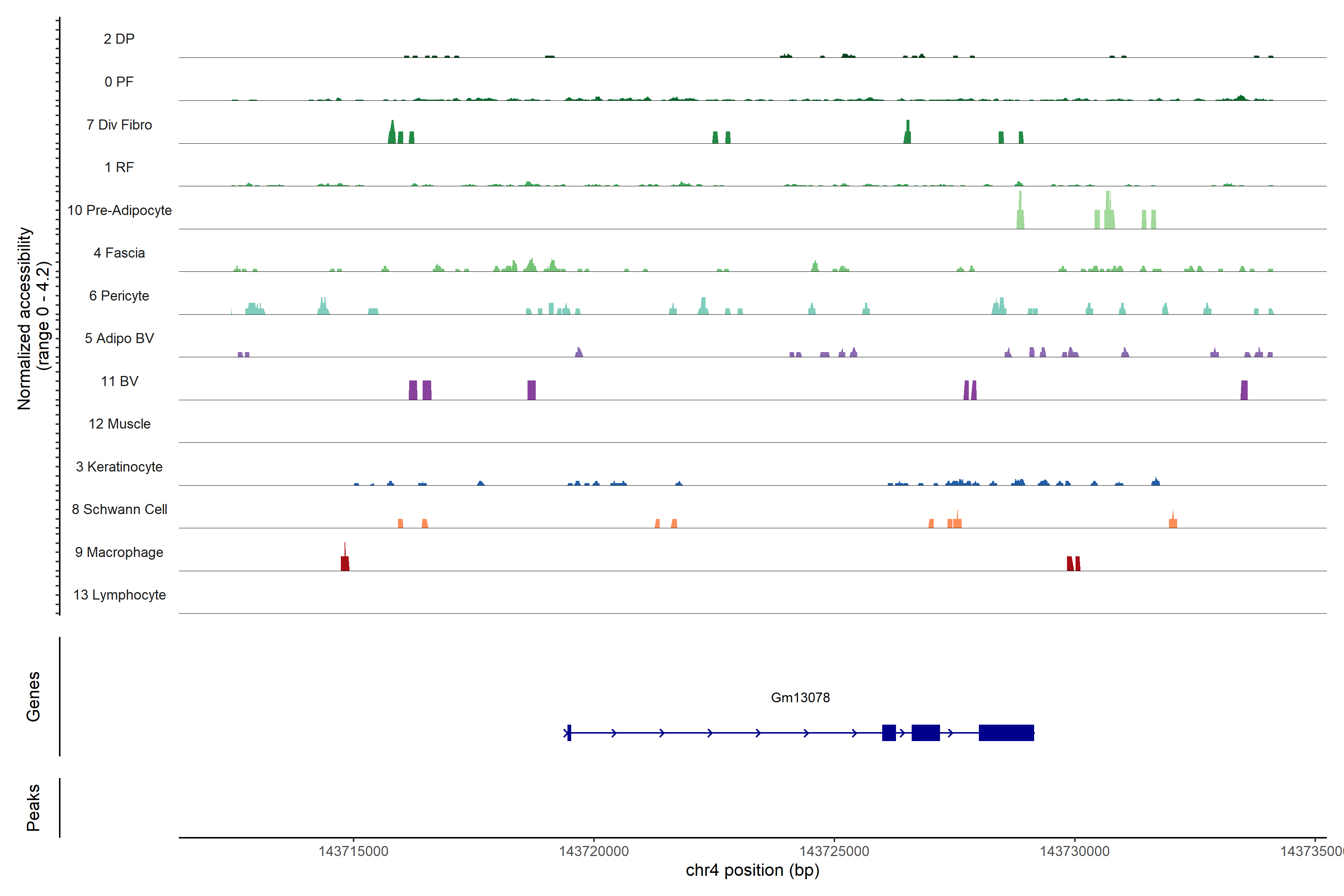Click the 2 DP track label
This screenshot has width=1344, height=896.
[x=119, y=39]
